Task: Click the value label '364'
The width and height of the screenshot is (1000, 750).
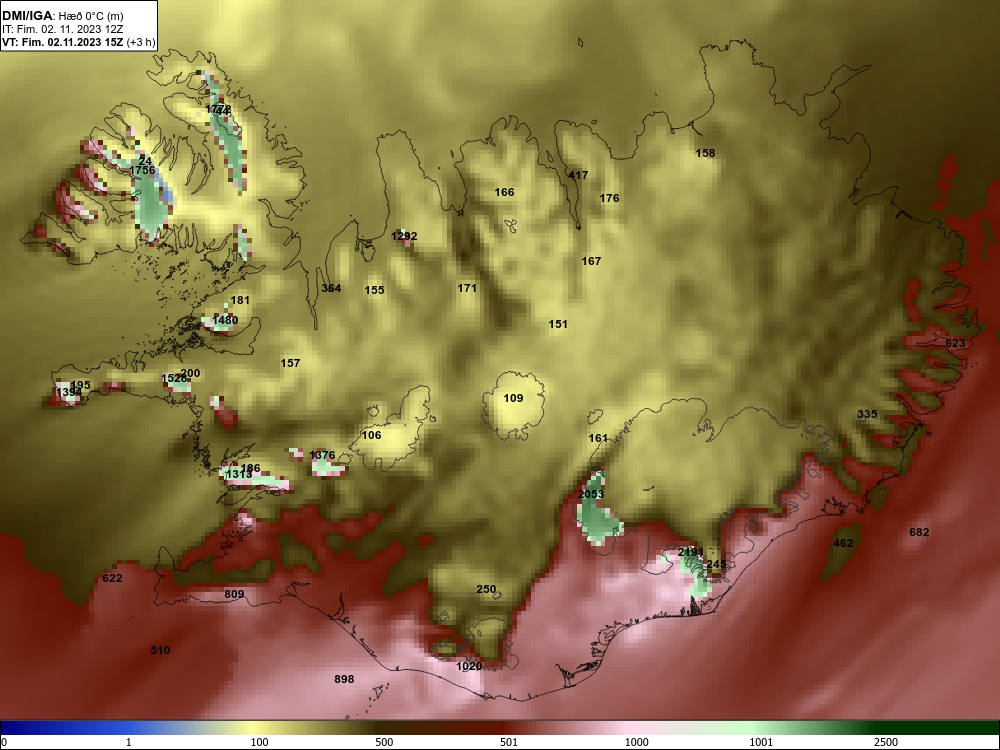Action: (x=331, y=288)
